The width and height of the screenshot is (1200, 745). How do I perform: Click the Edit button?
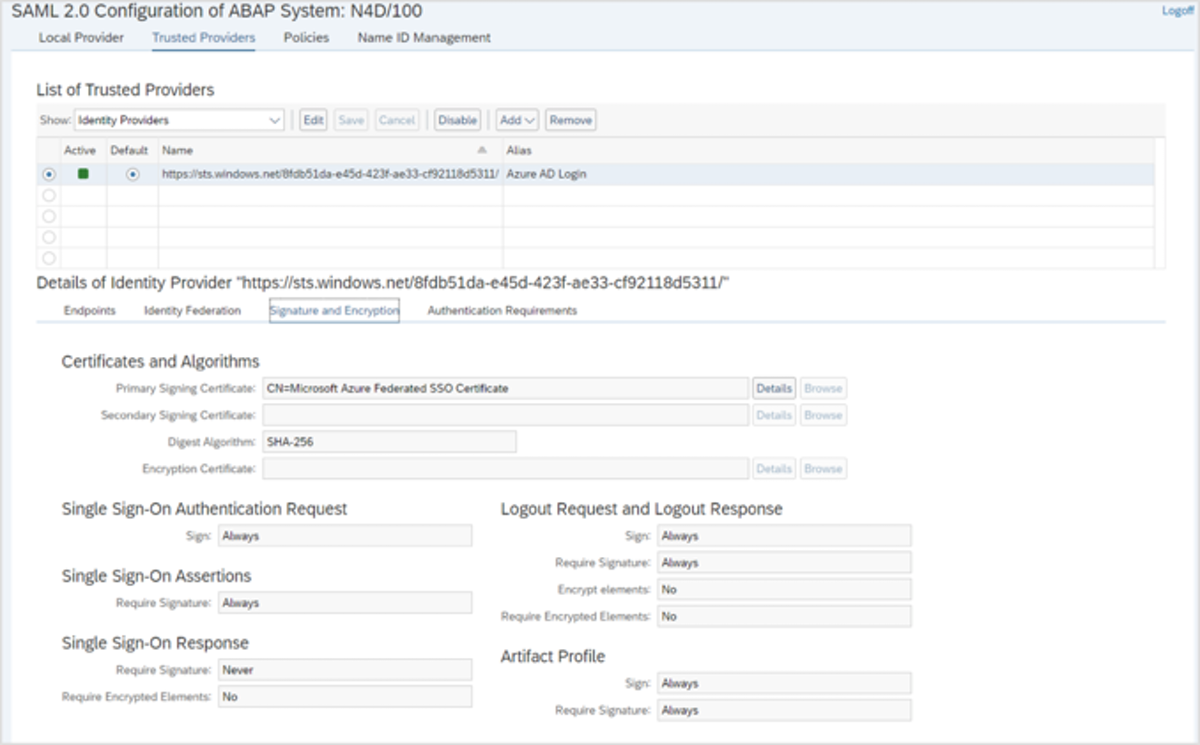[313, 120]
